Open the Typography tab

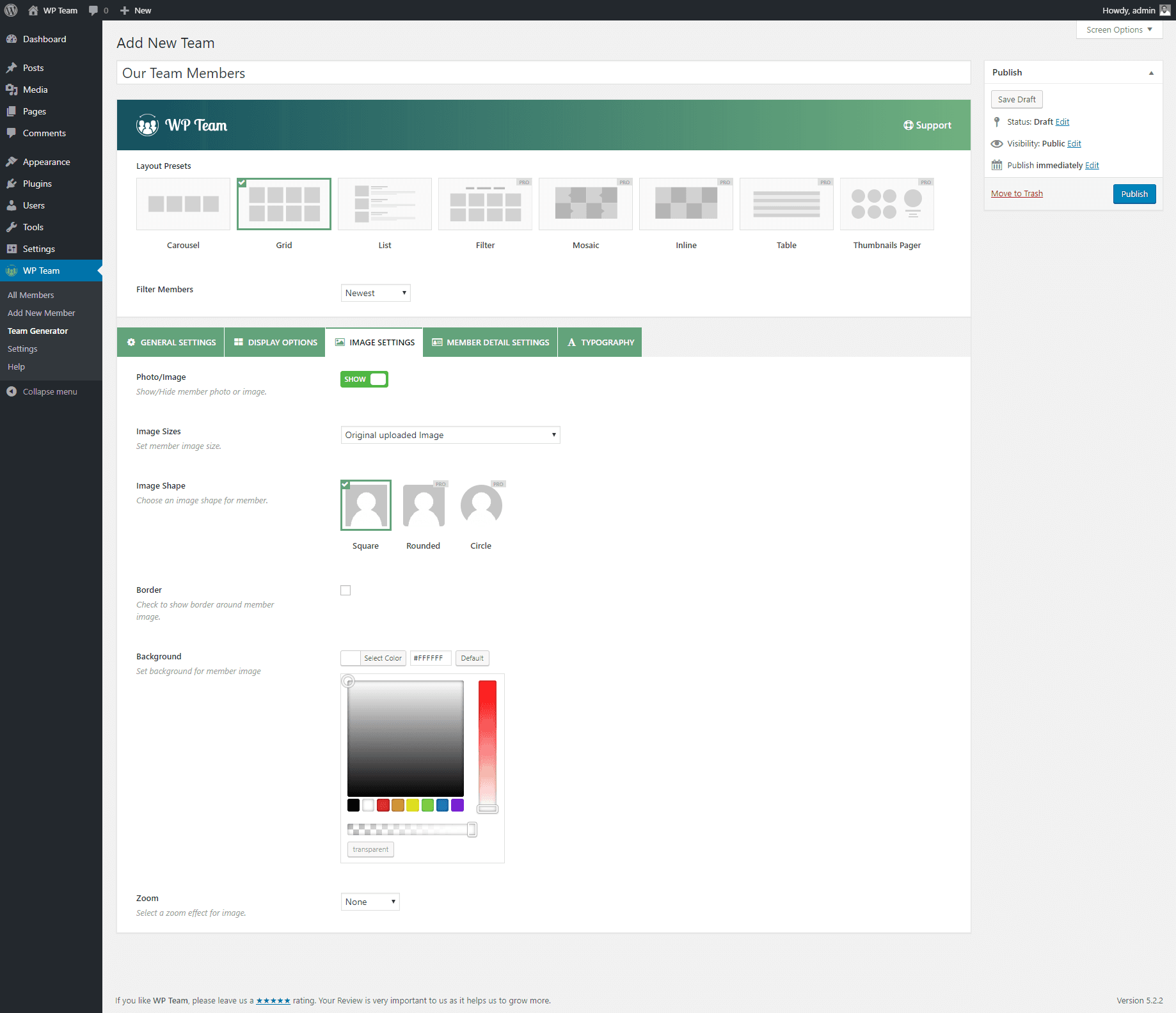(600, 342)
